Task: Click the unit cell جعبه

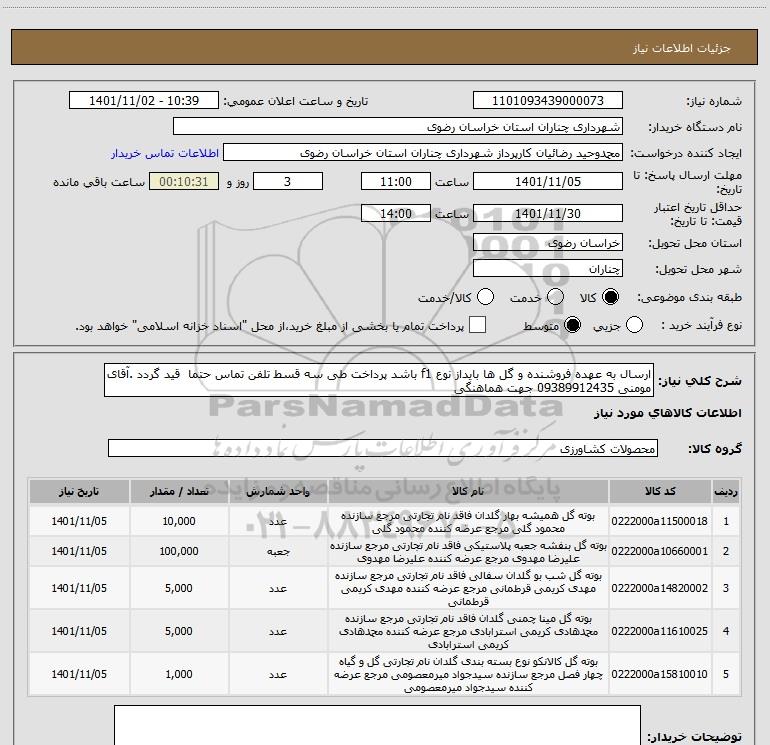Action: (x=278, y=552)
